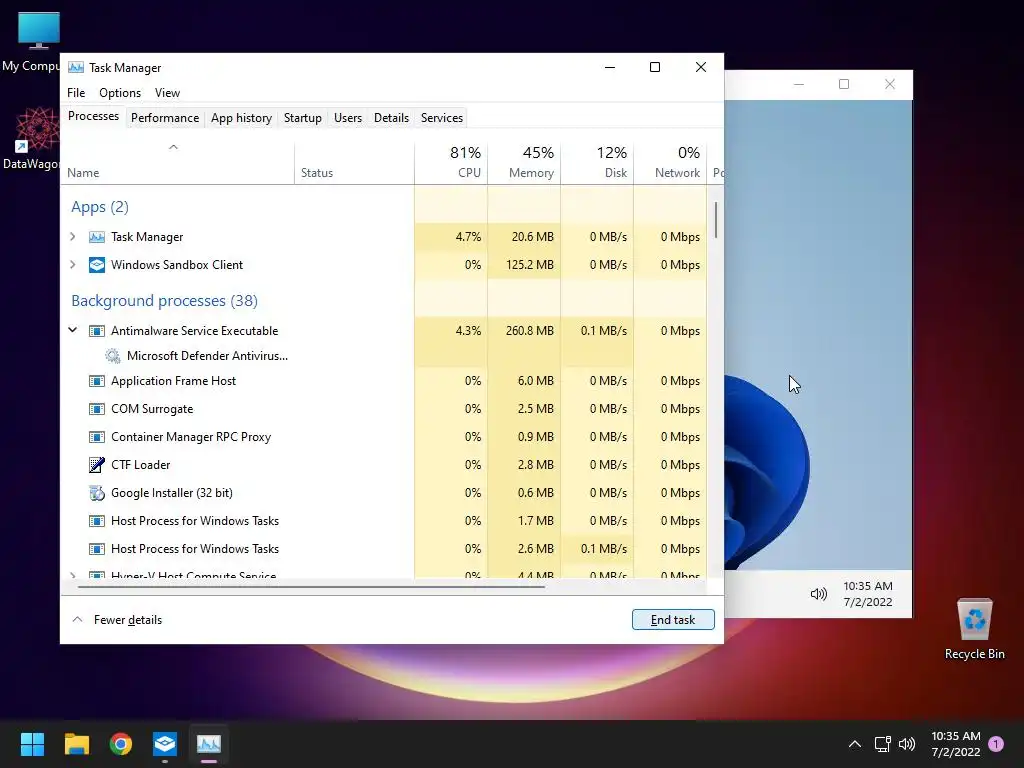This screenshot has height=768, width=1024.
Task: Click the Windows Sandbox Client process icon
Action: (97, 264)
